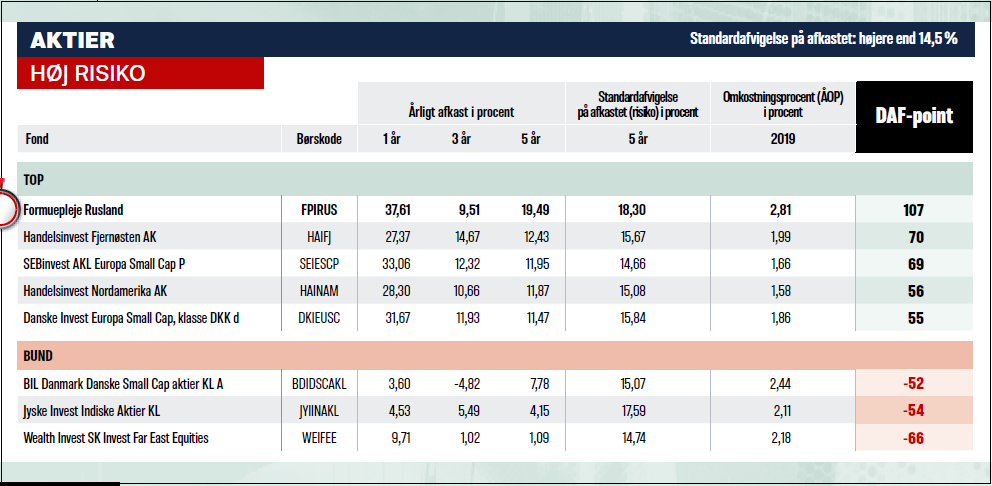The height and width of the screenshot is (486, 992).
Task: Click the 2,44 cost percentage value
Action: pyautogui.click(x=783, y=383)
